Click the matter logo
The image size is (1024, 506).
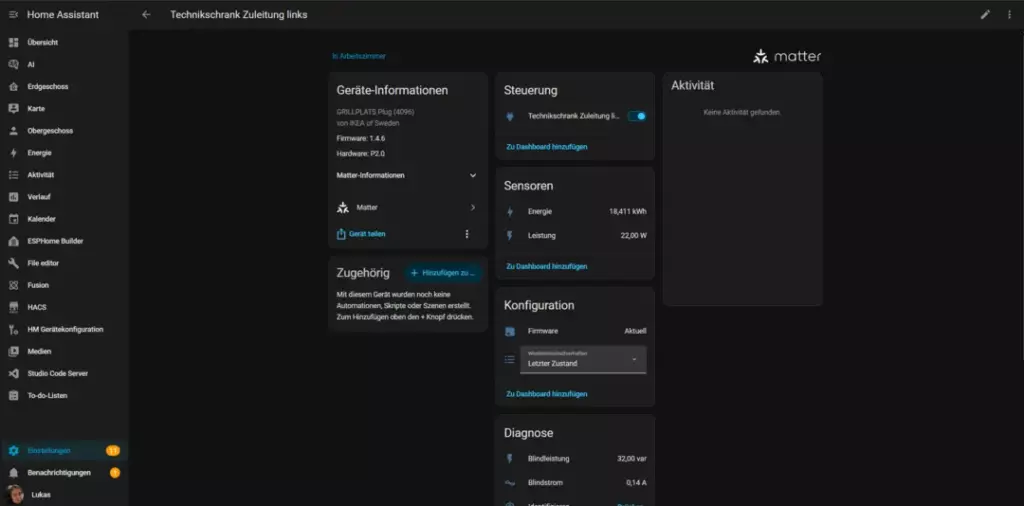(x=787, y=57)
